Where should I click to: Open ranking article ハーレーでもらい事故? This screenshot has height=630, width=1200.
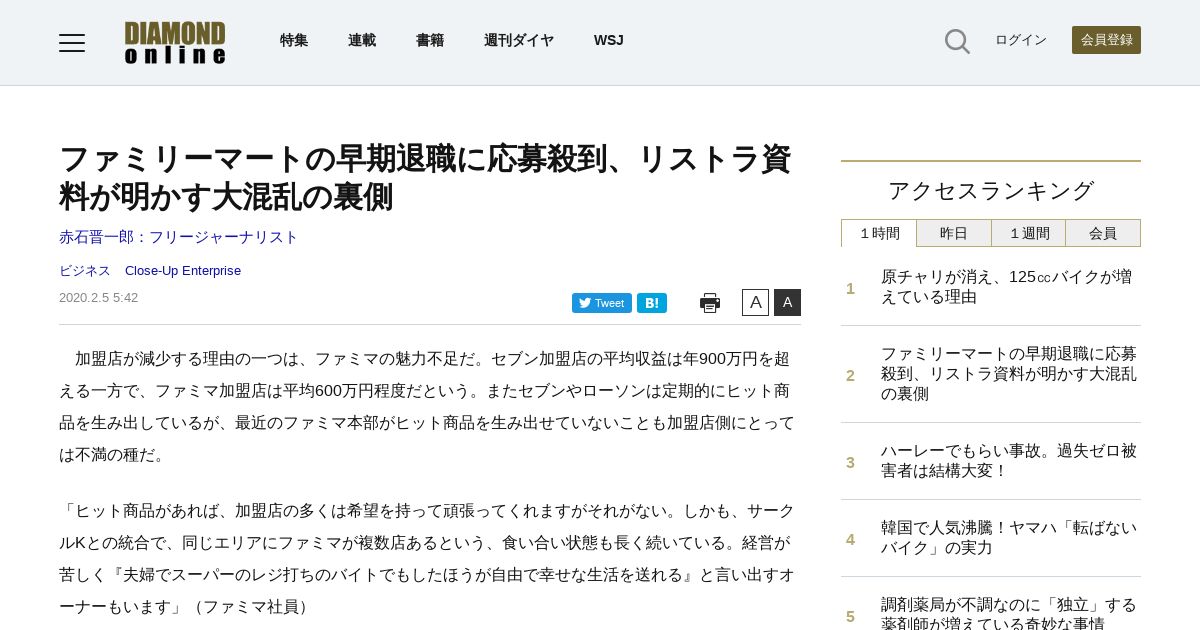tap(1009, 461)
